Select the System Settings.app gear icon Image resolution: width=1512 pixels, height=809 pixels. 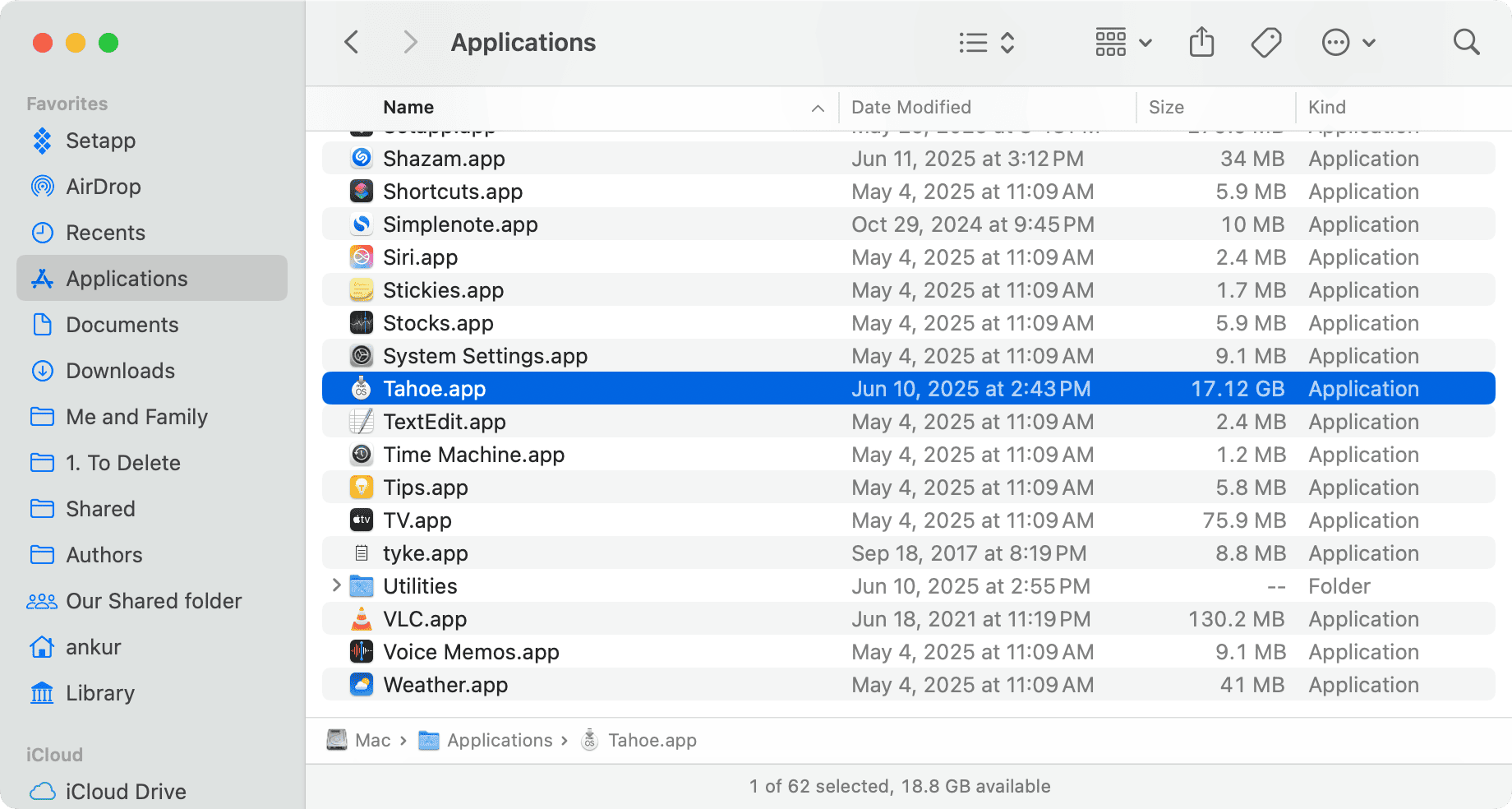pos(362,355)
